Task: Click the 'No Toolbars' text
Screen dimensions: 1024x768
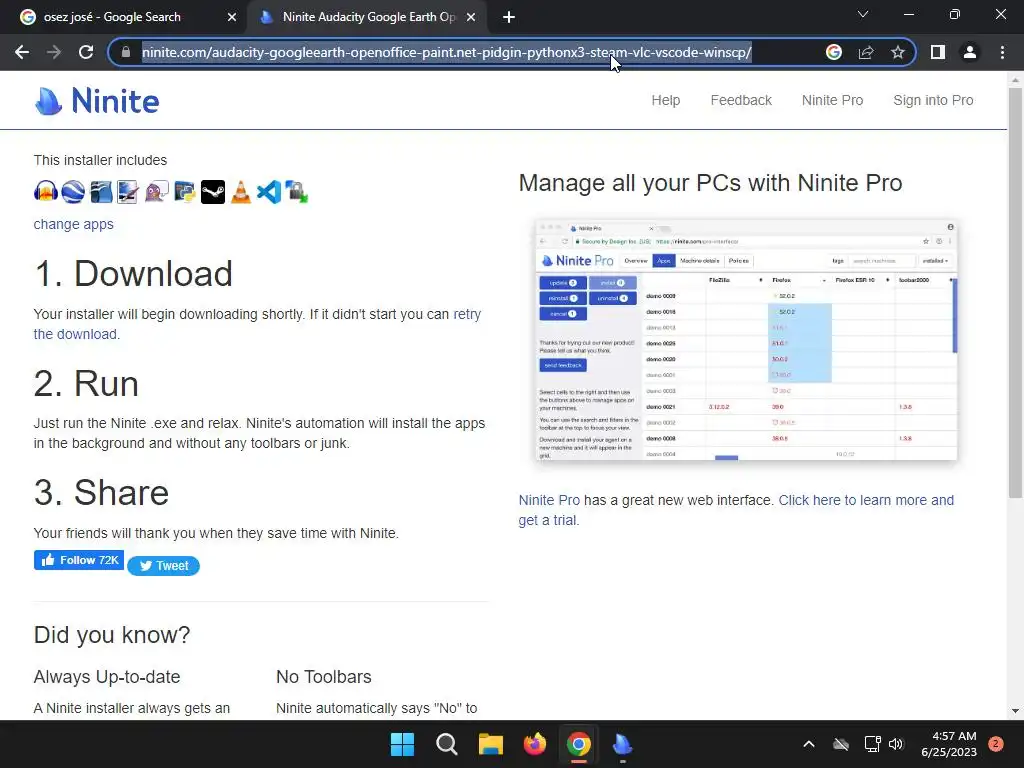Action: click(x=324, y=677)
